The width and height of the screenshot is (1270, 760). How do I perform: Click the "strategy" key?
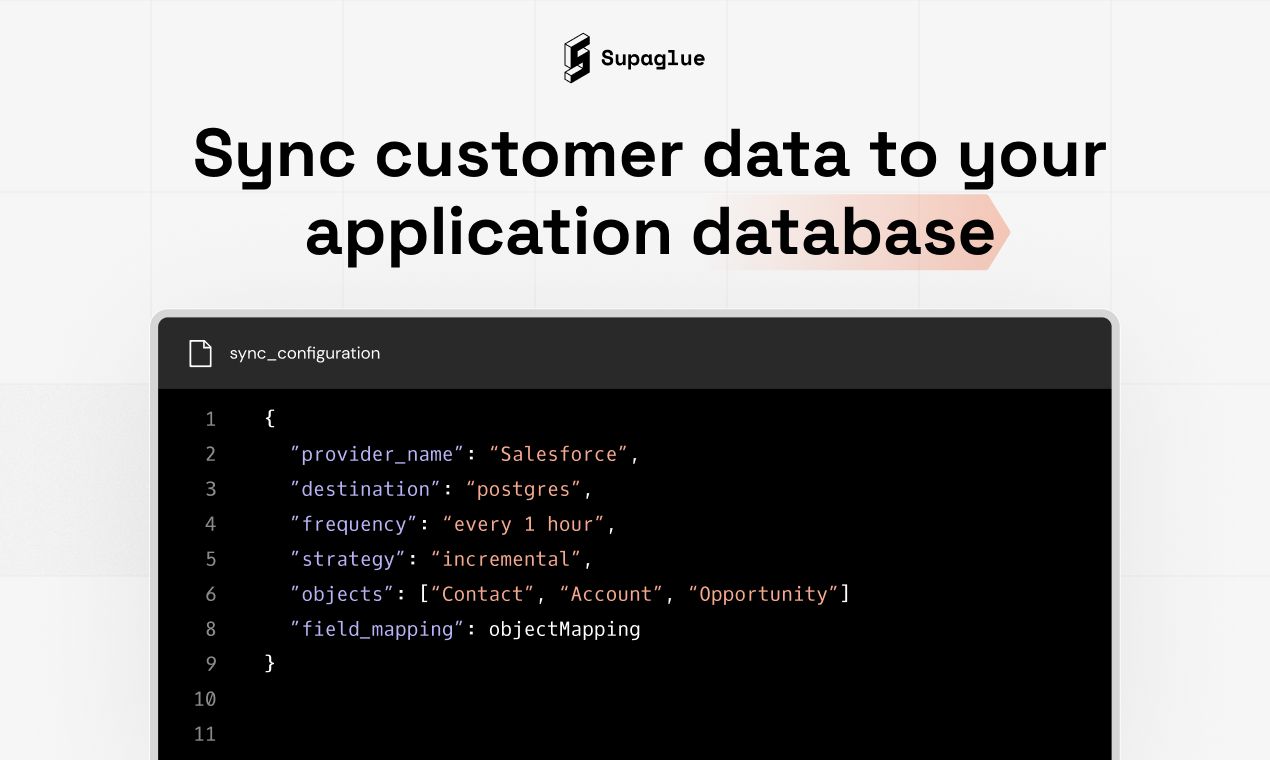(x=348, y=559)
